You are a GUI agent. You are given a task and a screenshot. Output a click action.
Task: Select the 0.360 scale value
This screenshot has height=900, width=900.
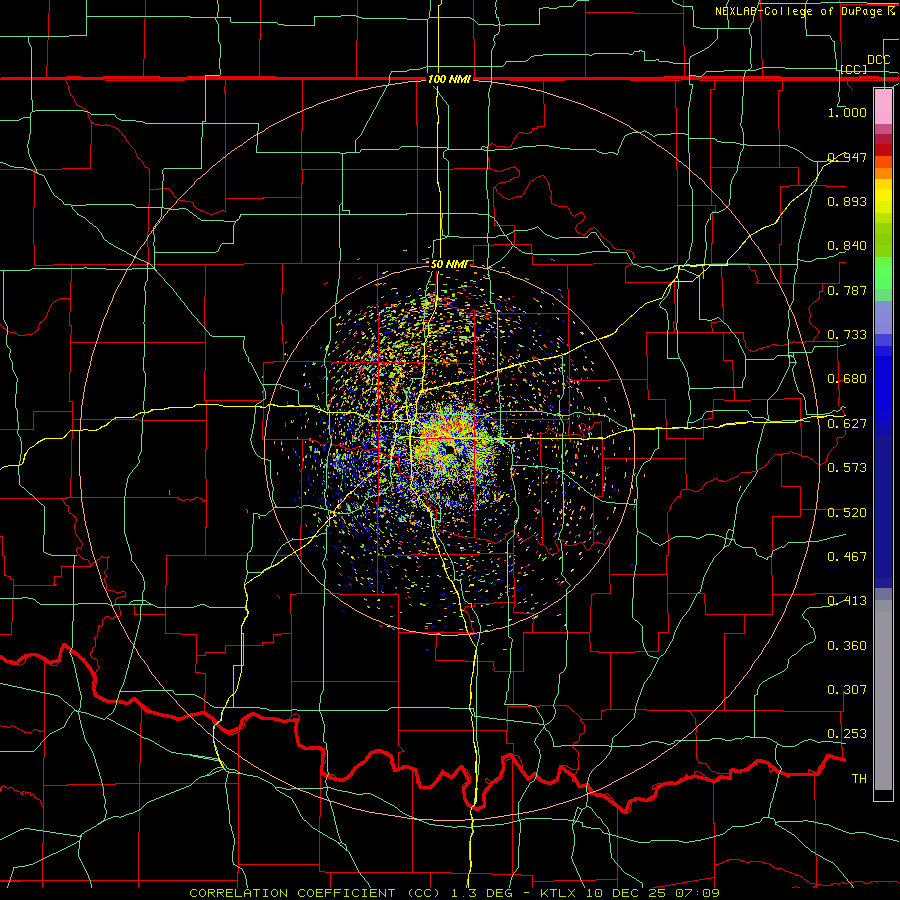(847, 646)
